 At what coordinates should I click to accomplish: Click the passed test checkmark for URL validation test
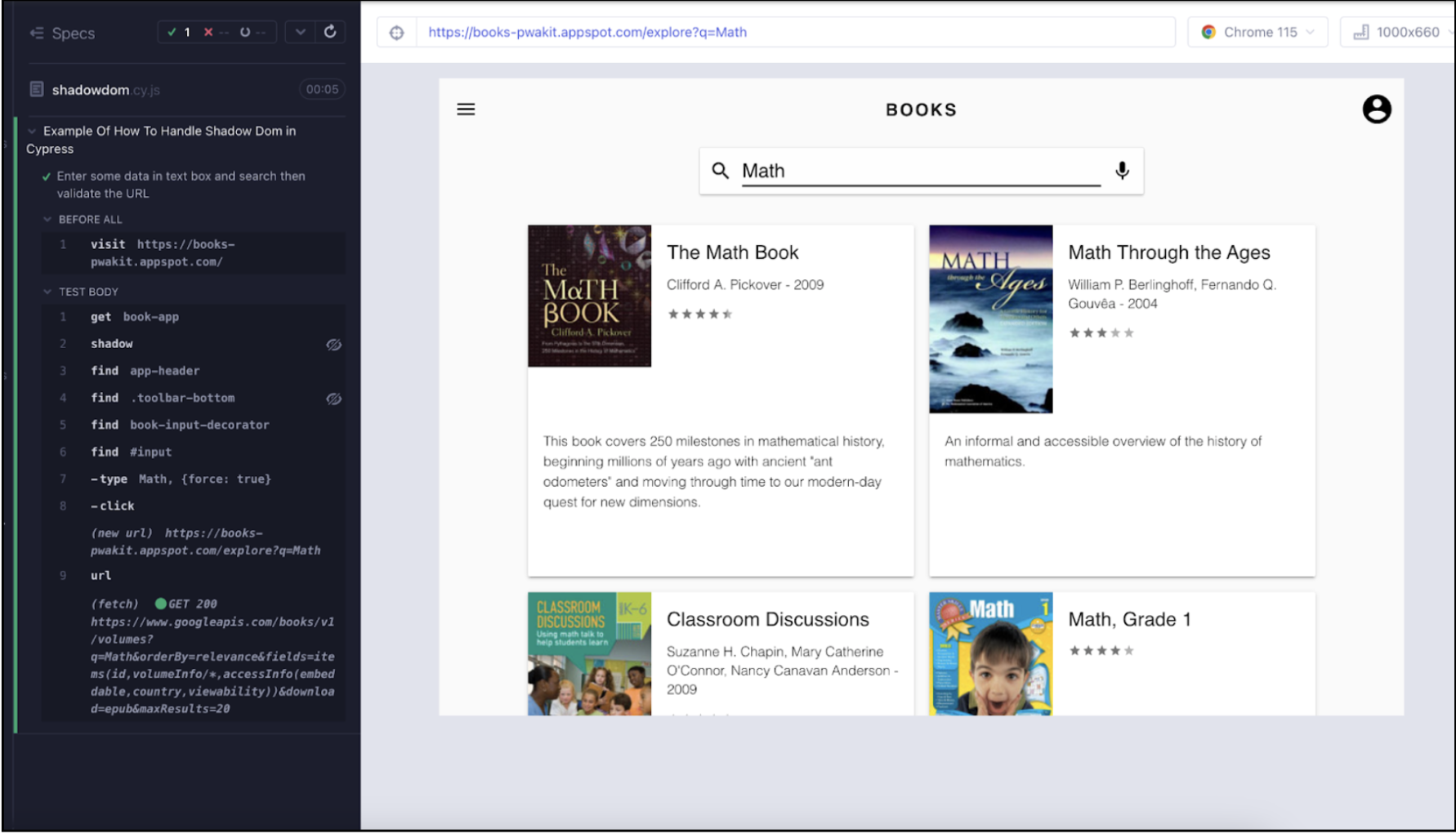(47, 176)
